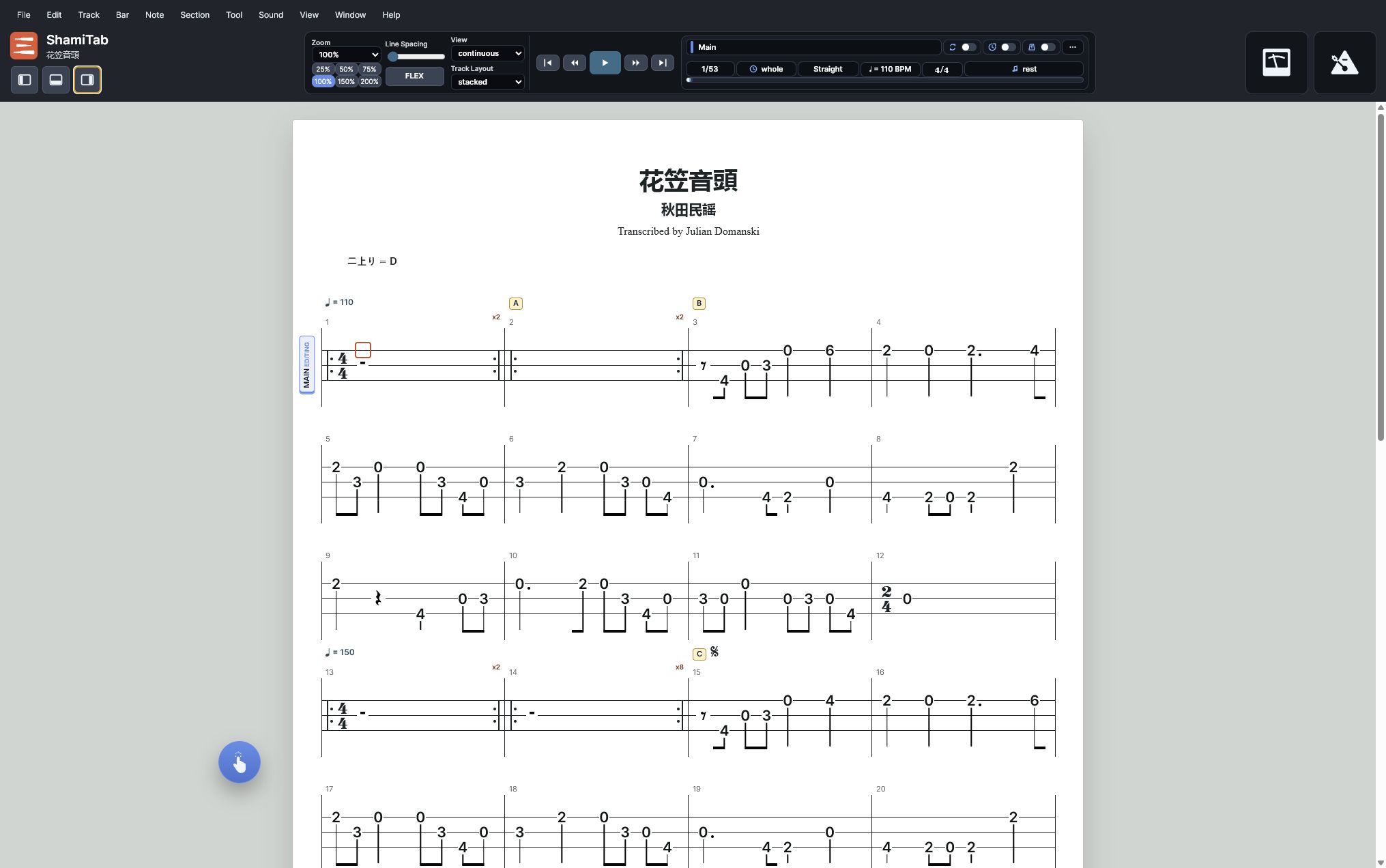
Task: Open the Window menu
Action: [350, 14]
